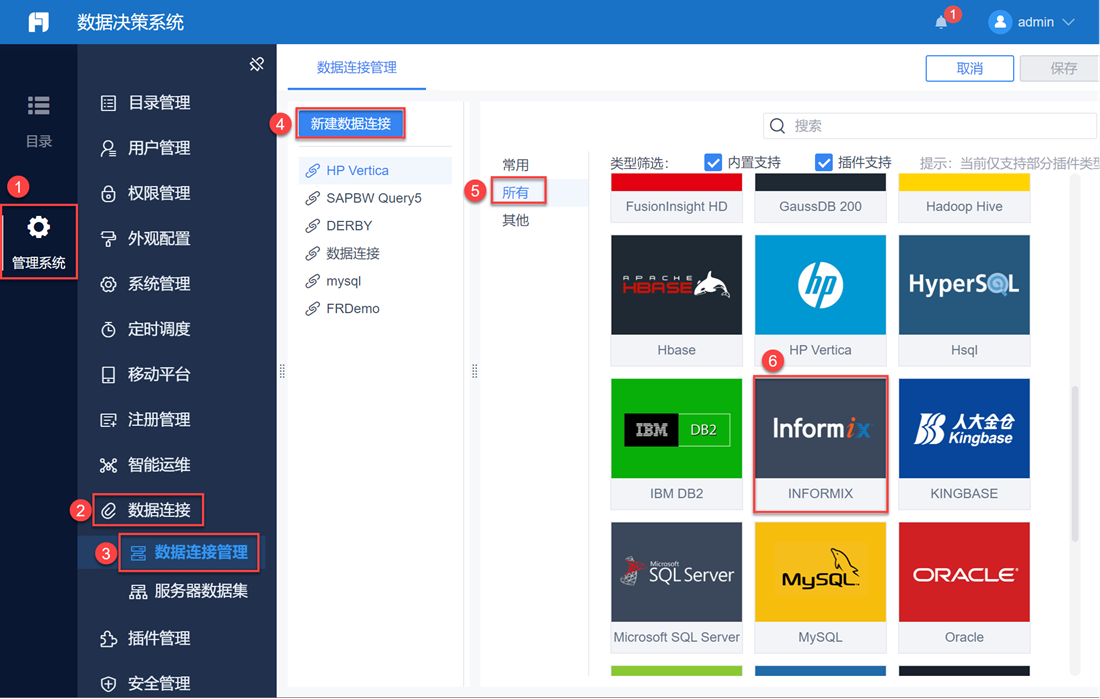
Task: Select the HP Vertica connection
Action: pos(375,171)
